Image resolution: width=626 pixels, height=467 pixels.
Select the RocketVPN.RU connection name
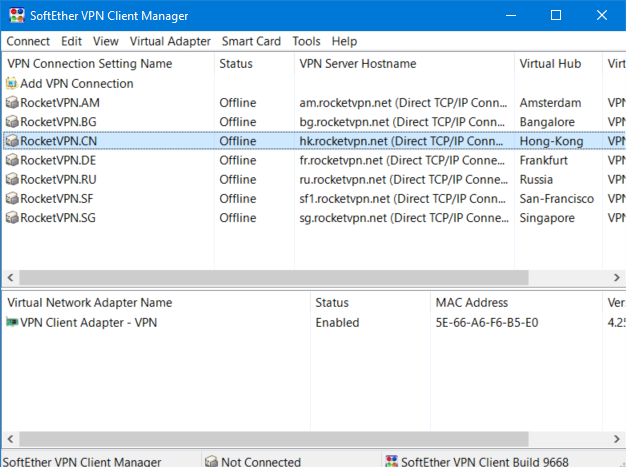click(x=58, y=179)
